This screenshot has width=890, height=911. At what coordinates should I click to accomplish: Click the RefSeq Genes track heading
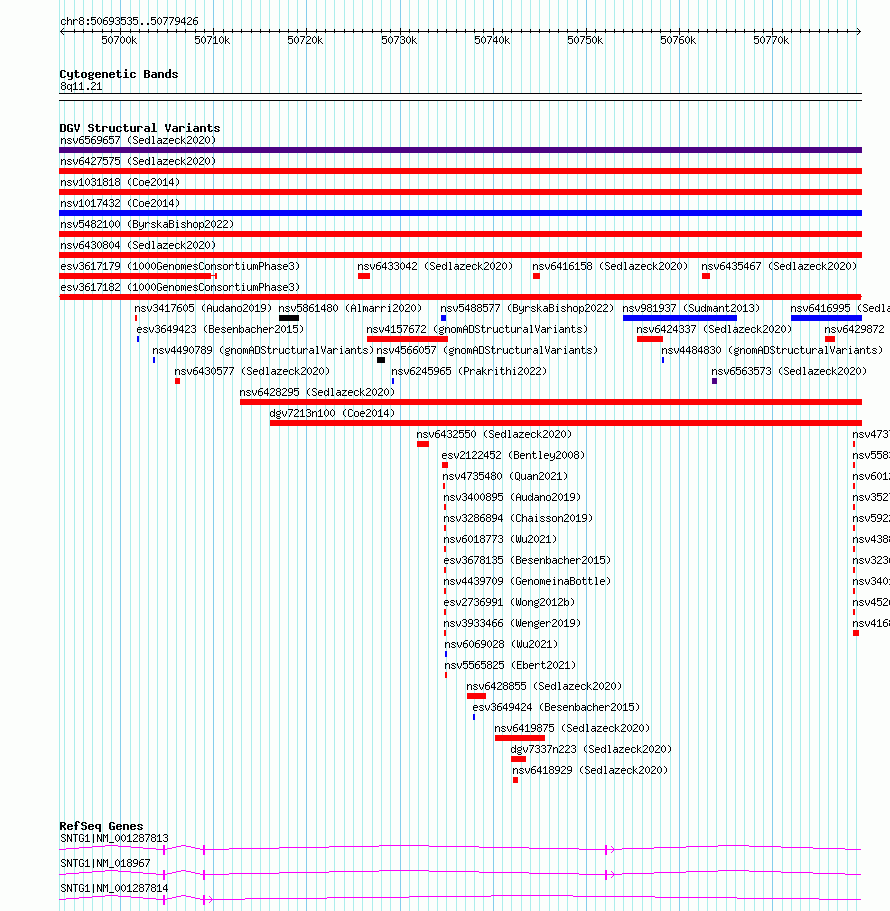coord(101,826)
